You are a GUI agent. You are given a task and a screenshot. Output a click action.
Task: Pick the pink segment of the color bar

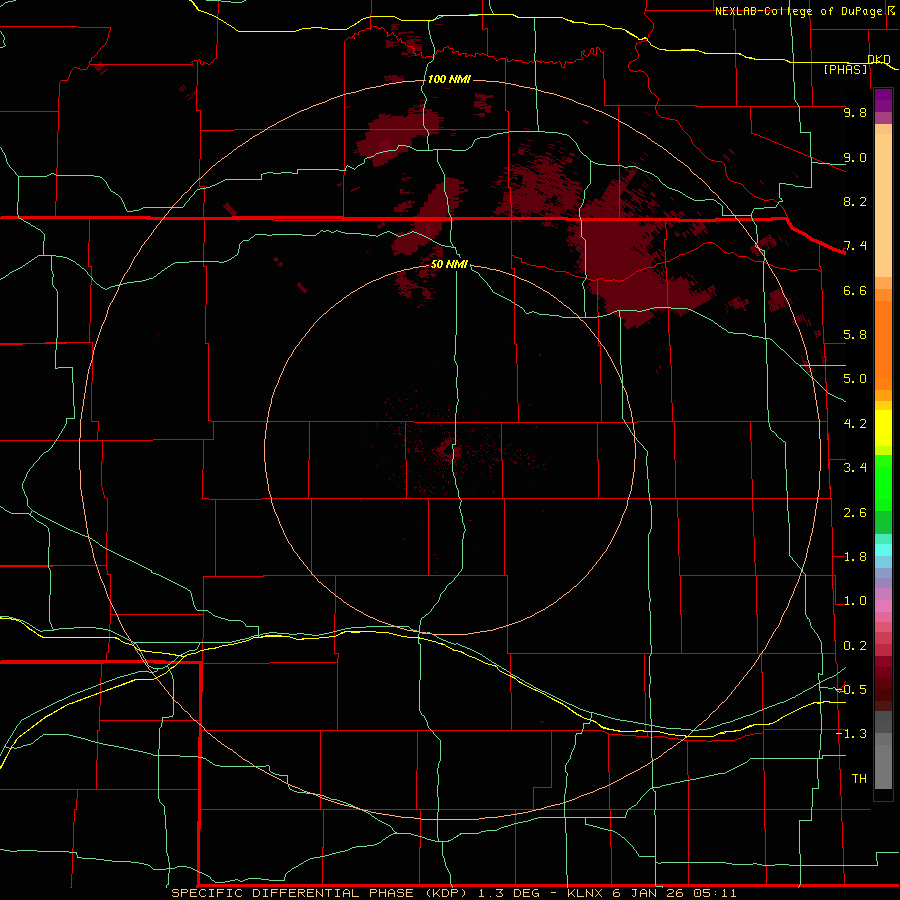[883, 606]
